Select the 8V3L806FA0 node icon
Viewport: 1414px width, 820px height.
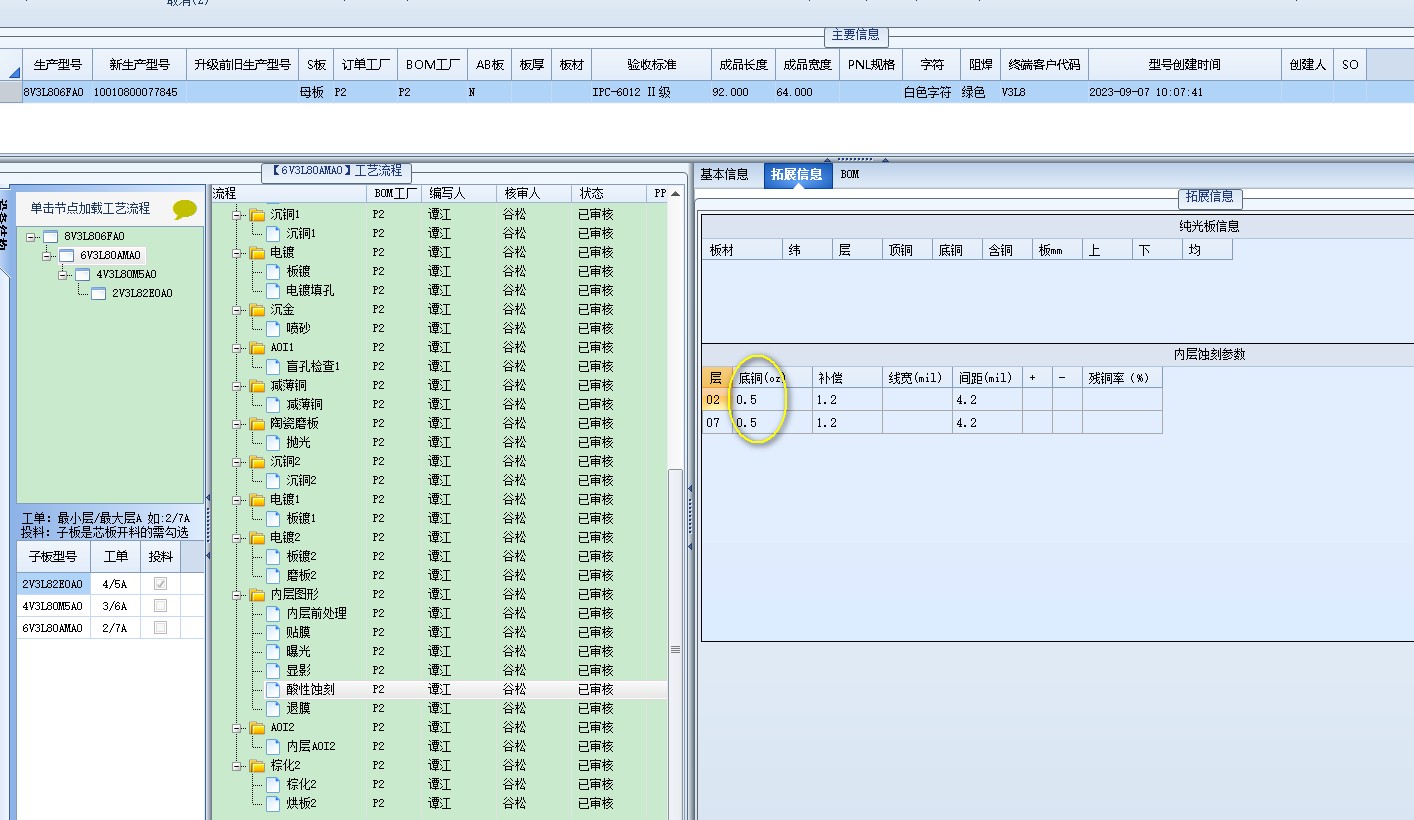click(x=50, y=237)
